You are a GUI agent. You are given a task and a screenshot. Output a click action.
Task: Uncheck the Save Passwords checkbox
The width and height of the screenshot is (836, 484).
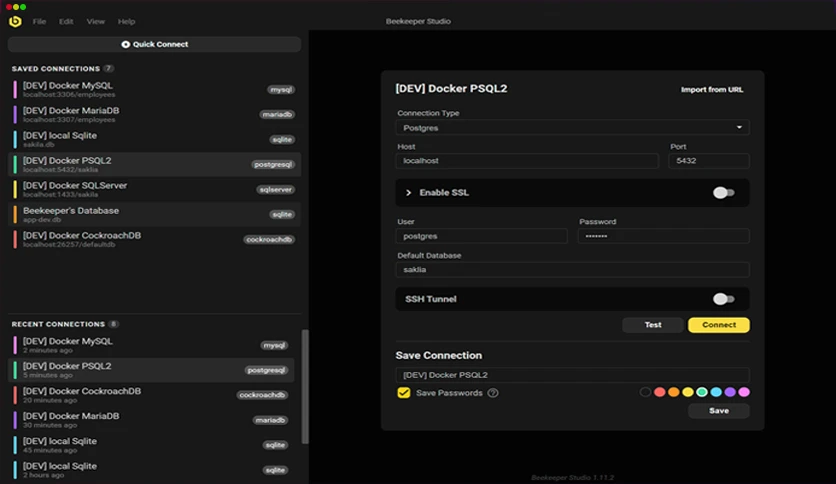(x=404, y=393)
